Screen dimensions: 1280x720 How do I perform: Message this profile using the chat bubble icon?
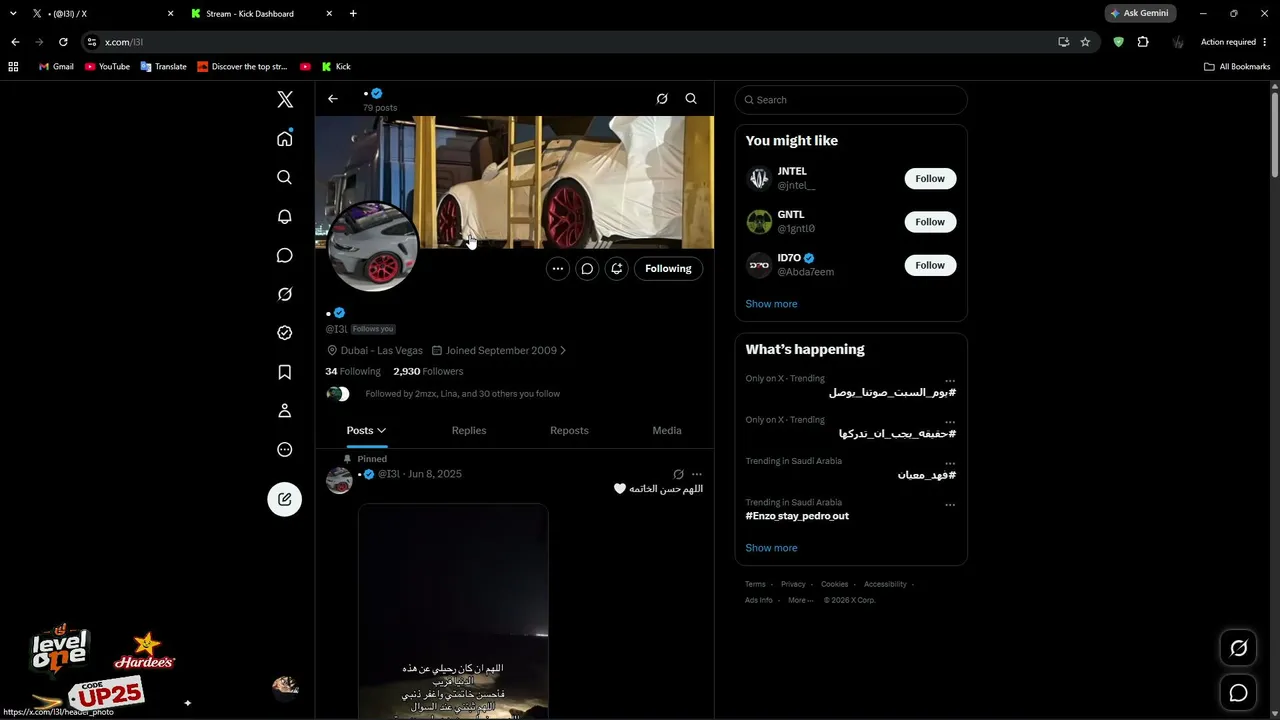588,268
